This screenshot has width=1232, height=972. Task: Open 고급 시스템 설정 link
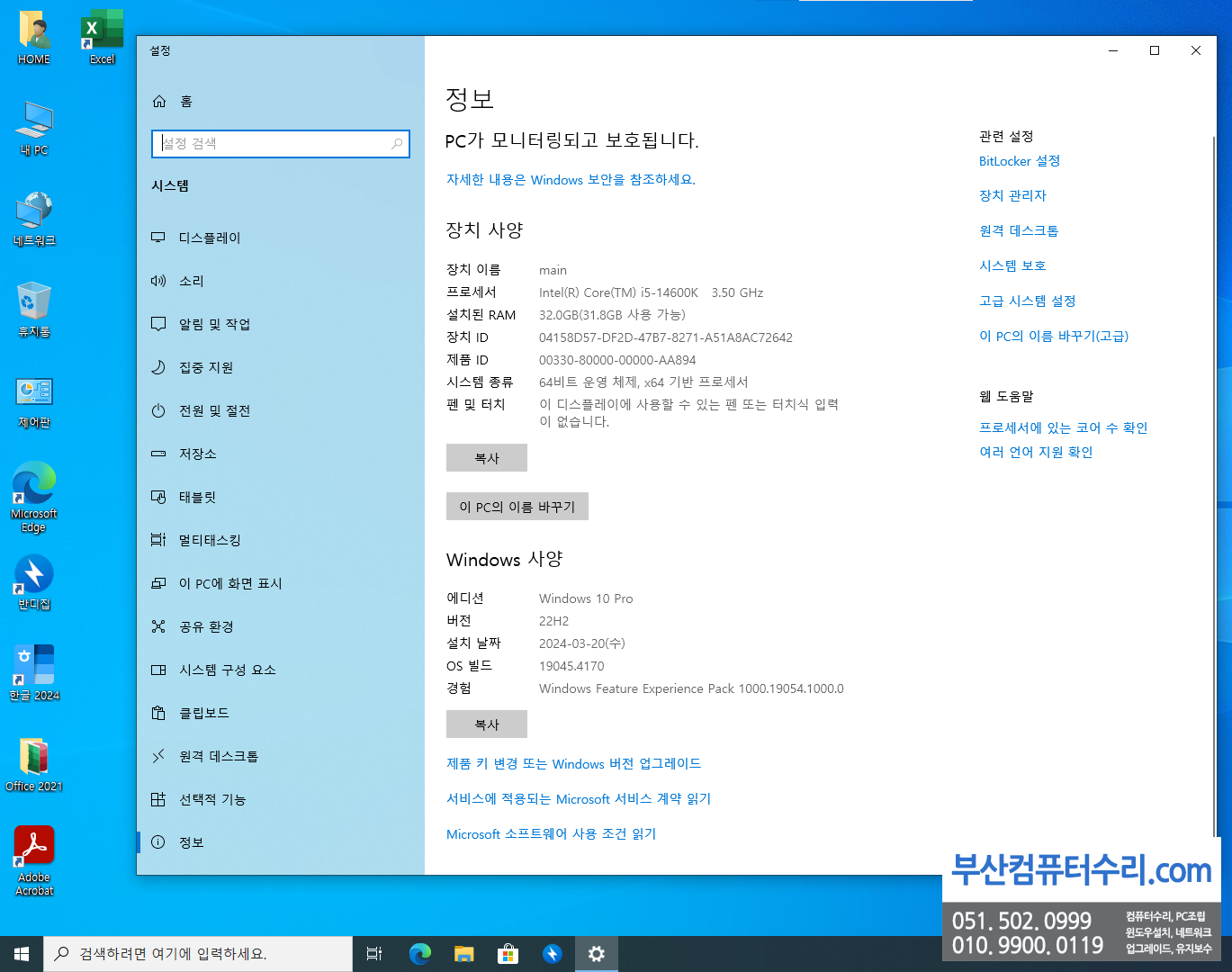pyautogui.click(x=1027, y=301)
